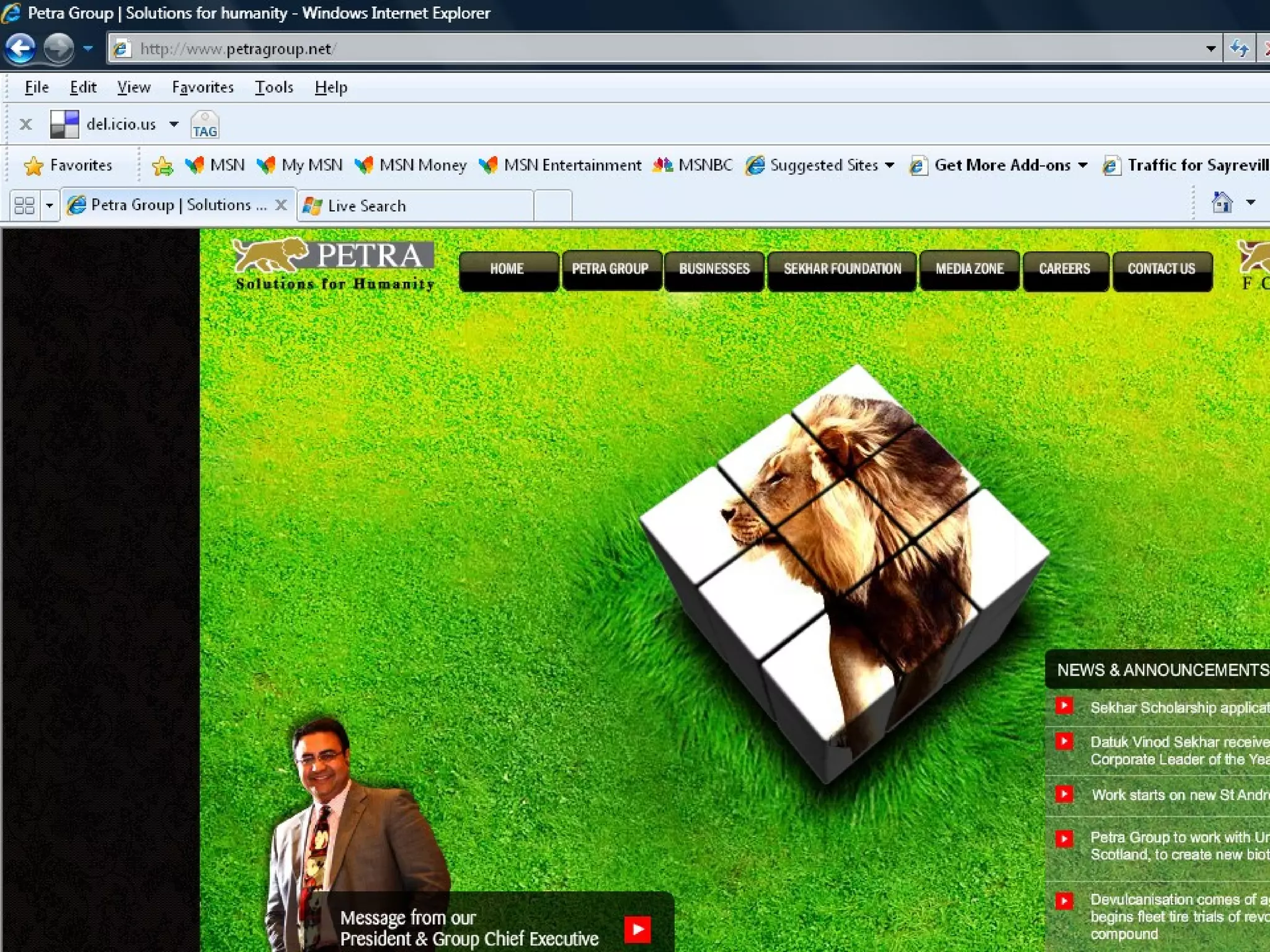This screenshot has width=1270, height=952.
Task: Play the President's message video button
Action: point(637,928)
